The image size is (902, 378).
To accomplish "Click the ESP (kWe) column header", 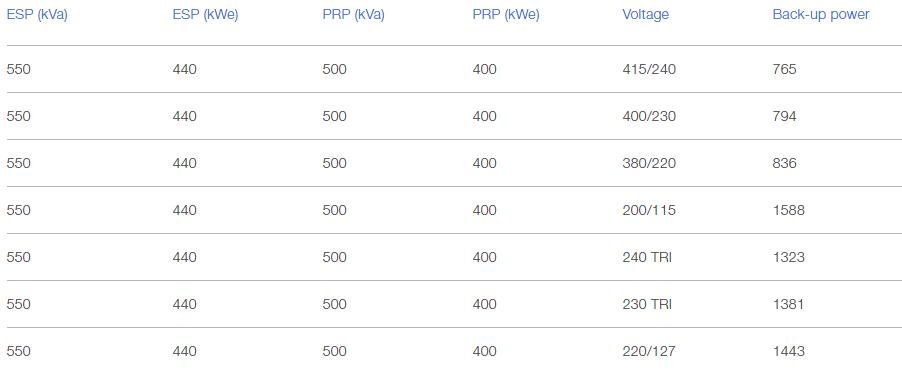I will click(205, 15).
